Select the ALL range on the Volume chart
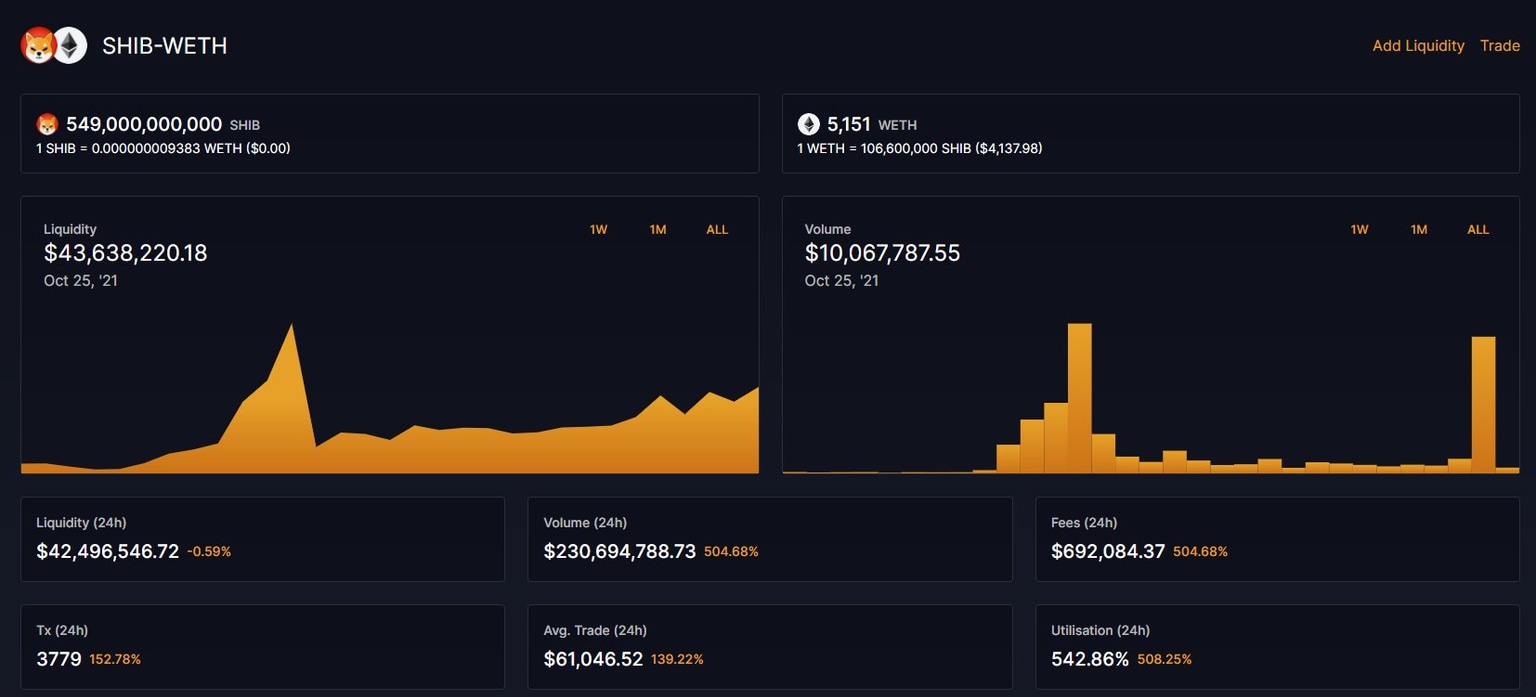The width and height of the screenshot is (1536, 697). [x=1478, y=229]
